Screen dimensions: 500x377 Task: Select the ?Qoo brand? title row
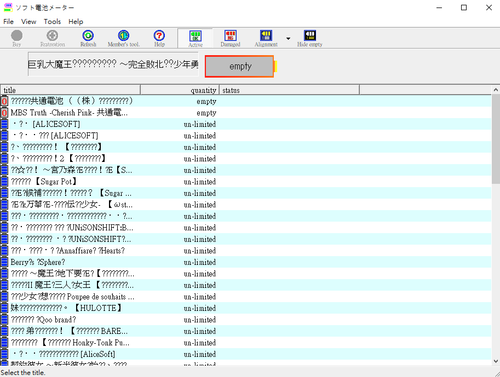coord(246,320)
